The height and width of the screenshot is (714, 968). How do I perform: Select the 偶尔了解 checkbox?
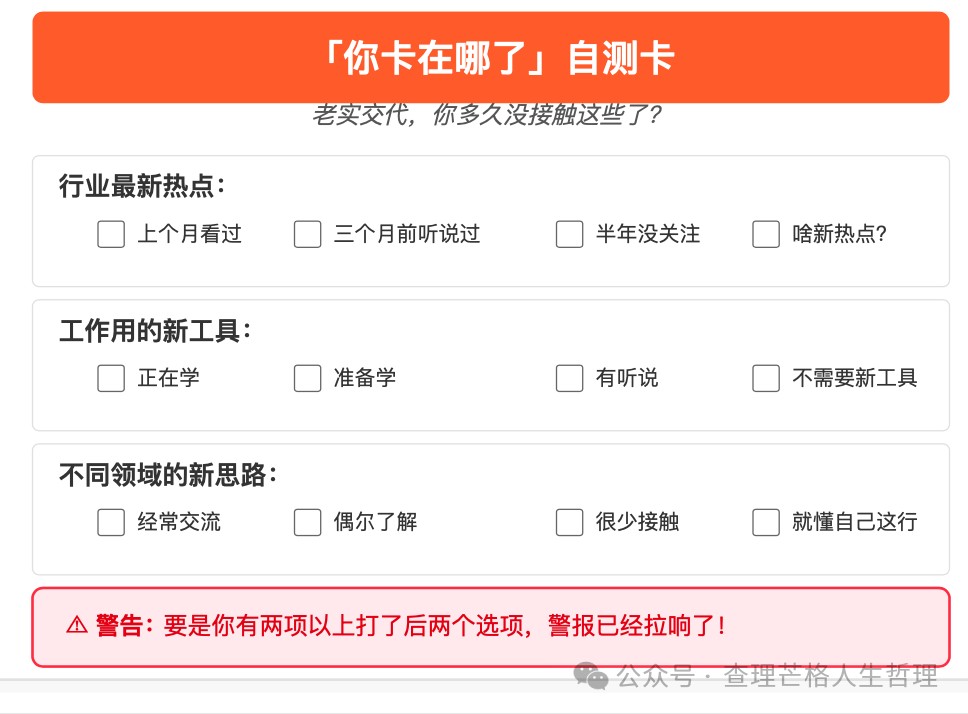tap(307, 522)
